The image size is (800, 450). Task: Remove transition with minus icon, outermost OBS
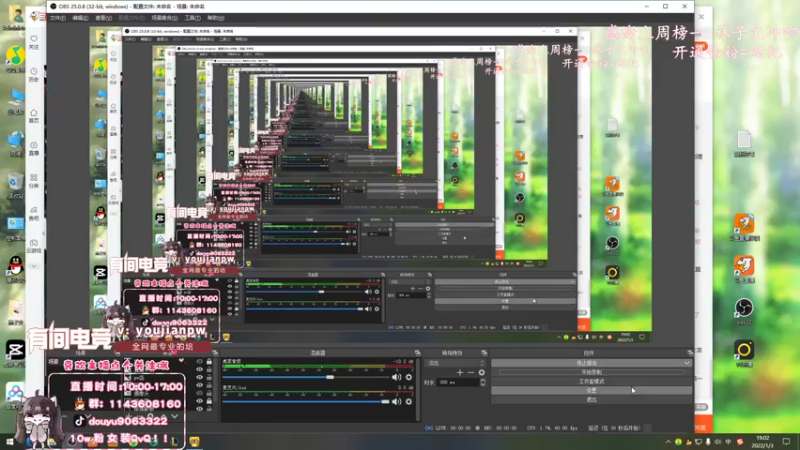[x=470, y=372]
